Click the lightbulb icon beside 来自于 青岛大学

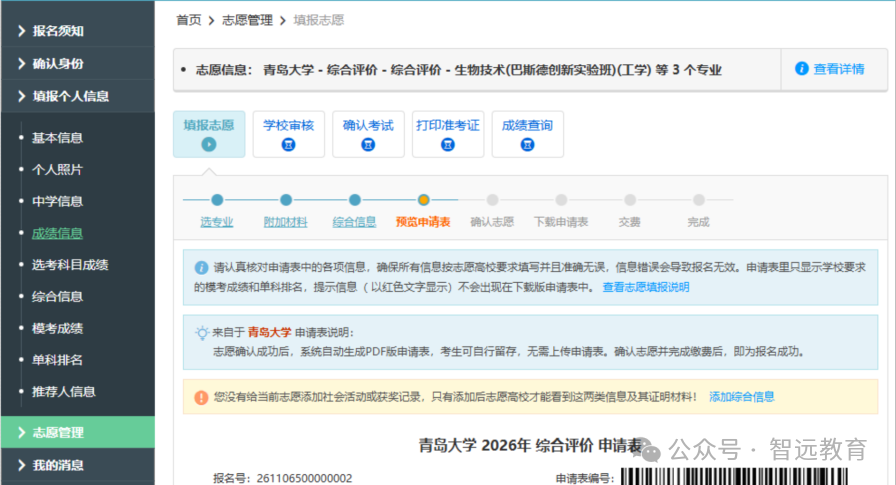click(x=202, y=332)
